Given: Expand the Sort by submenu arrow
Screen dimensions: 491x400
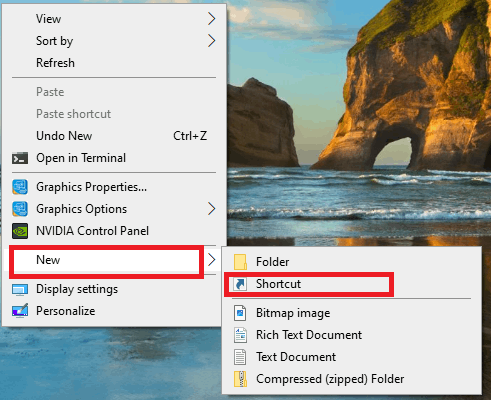Looking at the screenshot, I should coord(212,41).
